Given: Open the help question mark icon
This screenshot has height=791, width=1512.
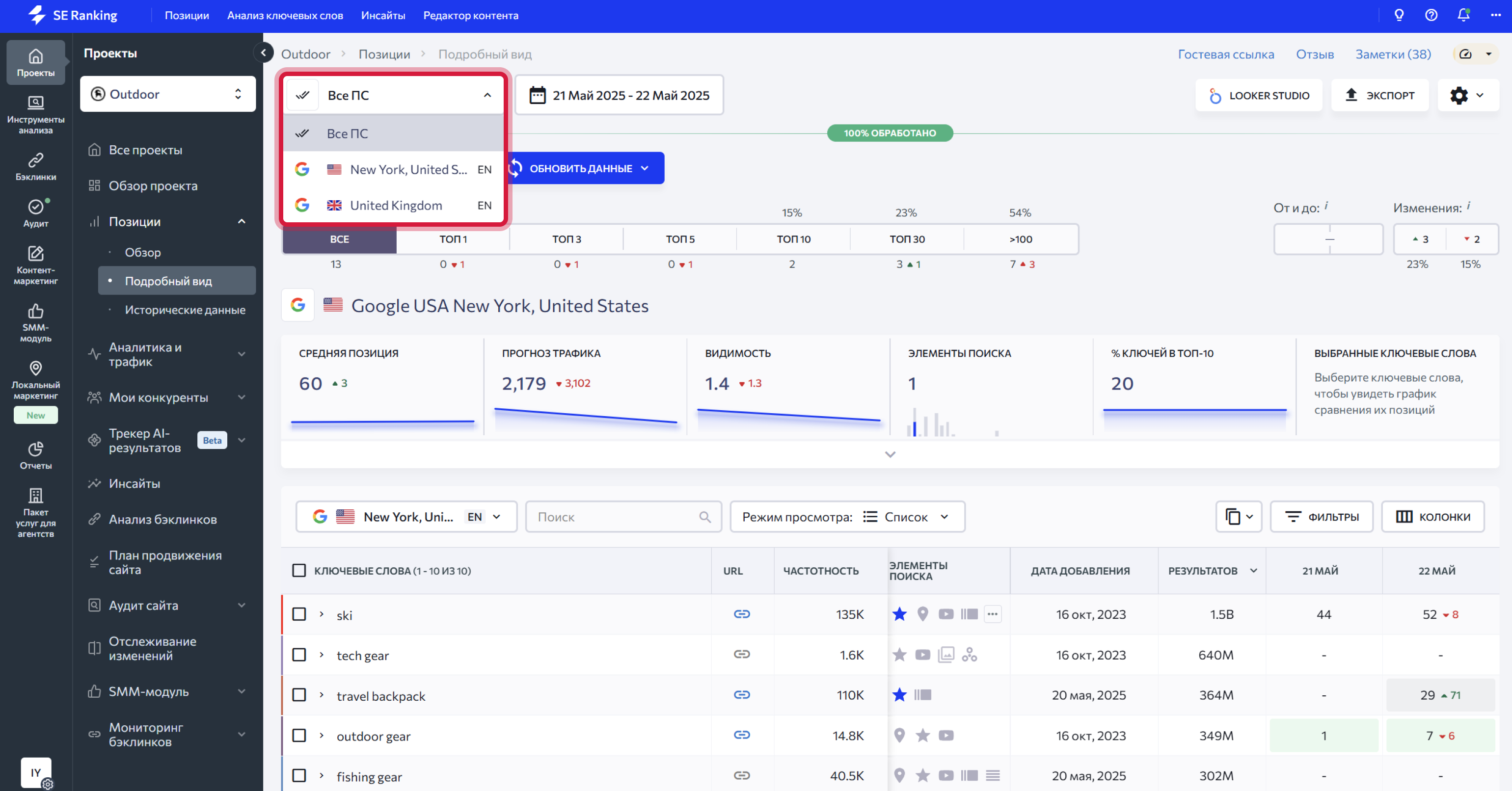Looking at the screenshot, I should pyautogui.click(x=1431, y=15).
